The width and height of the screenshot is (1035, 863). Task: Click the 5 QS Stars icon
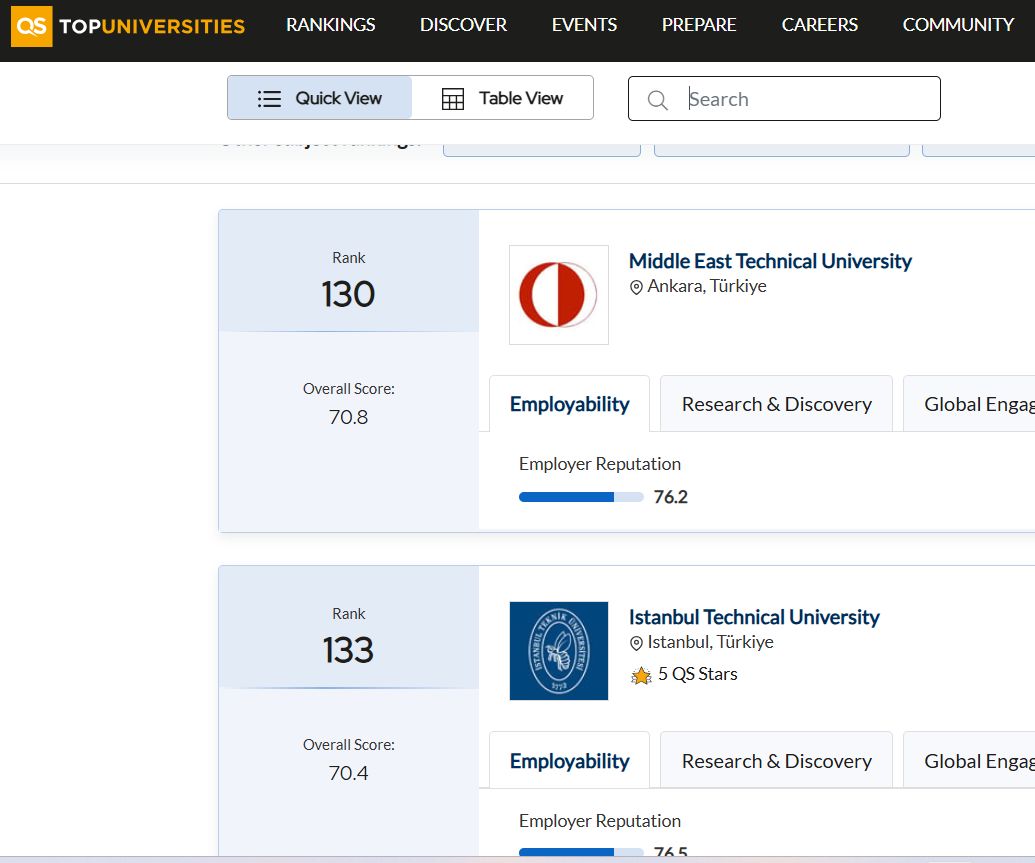click(x=641, y=675)
